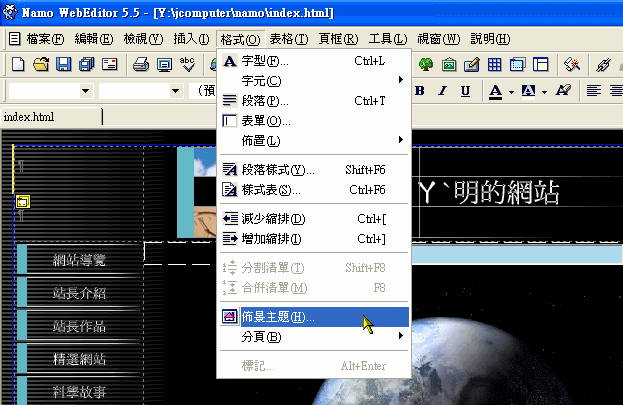Click the document icon left of 檔案
This screenshot has width=623, height=405.
14,39
